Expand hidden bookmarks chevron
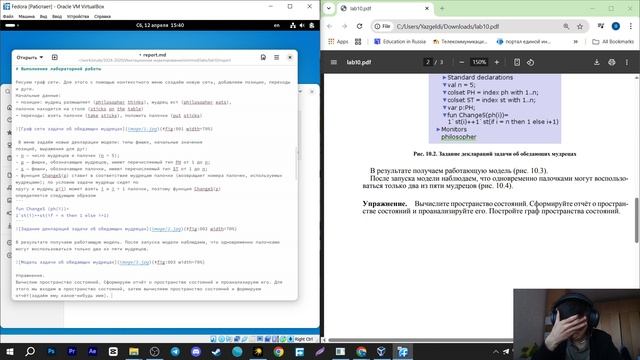Viewport: 640px width, 360px height. [576, 42]
